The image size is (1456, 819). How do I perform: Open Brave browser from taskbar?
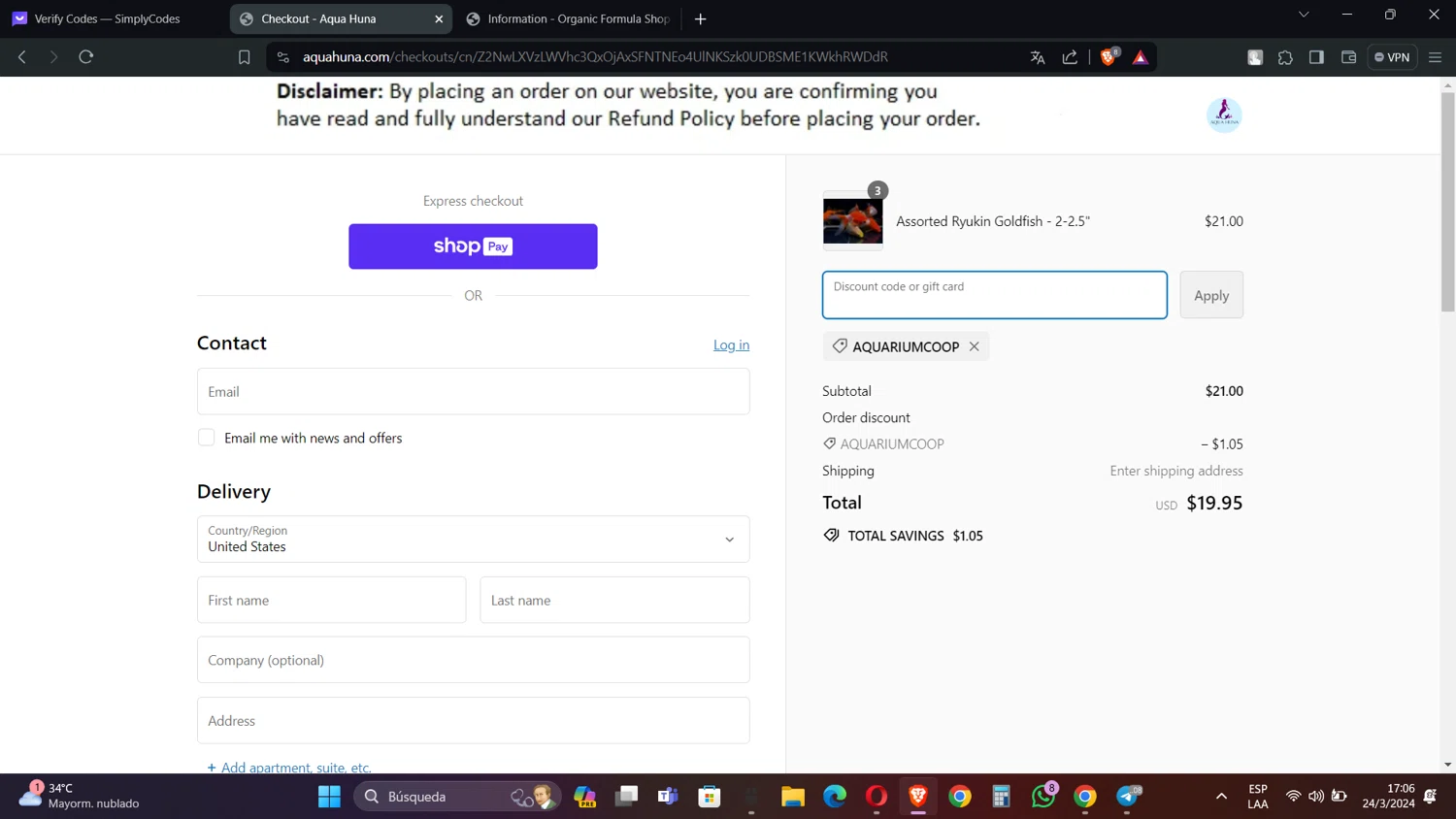[918, 797]
